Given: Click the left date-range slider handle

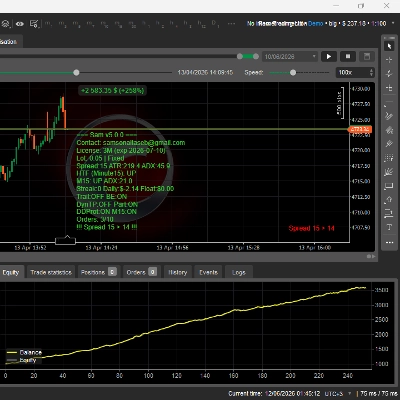Looking at the screenshot, I should tap(240, 56).
